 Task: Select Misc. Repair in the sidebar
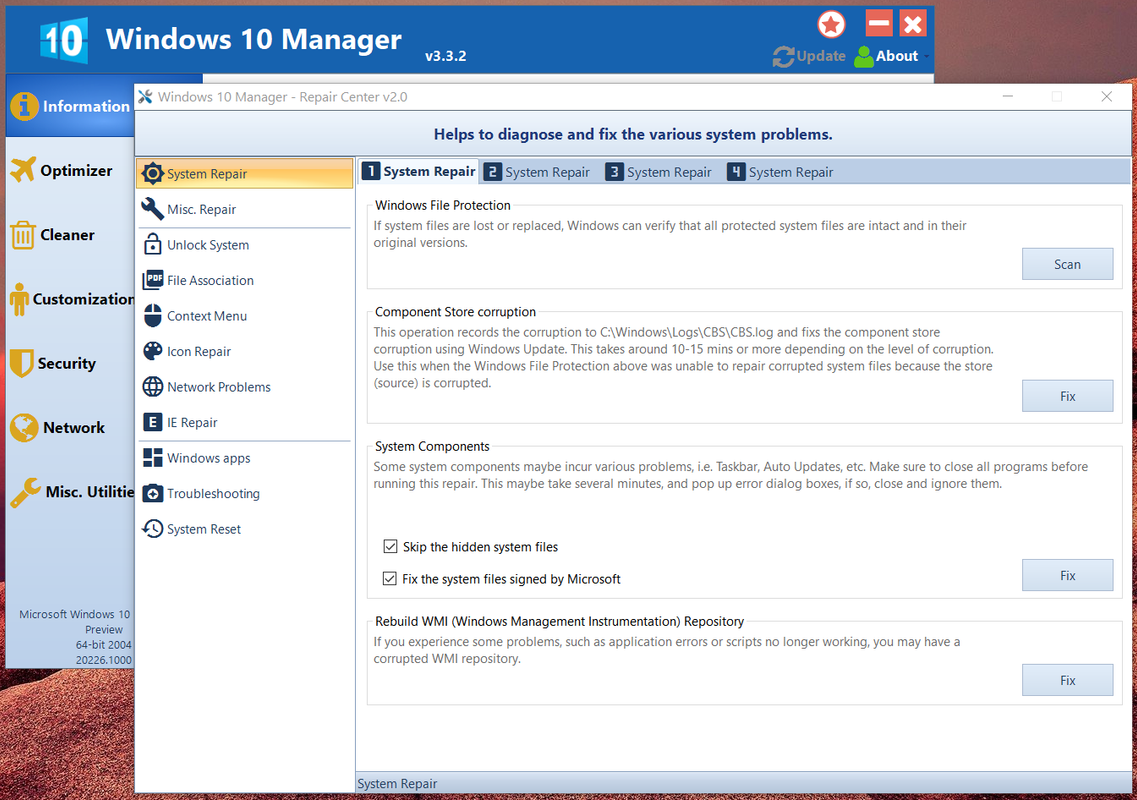(244, 209)
